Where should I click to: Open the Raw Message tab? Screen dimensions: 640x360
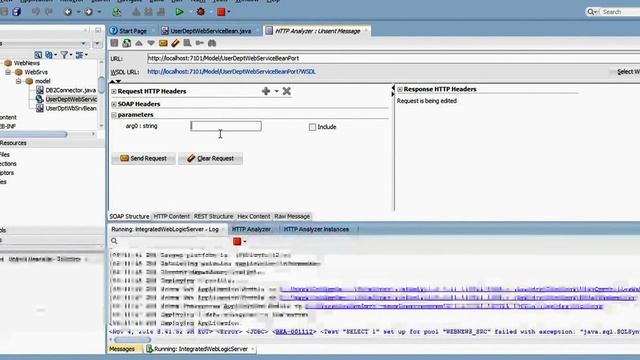click(x=292, y=216)
